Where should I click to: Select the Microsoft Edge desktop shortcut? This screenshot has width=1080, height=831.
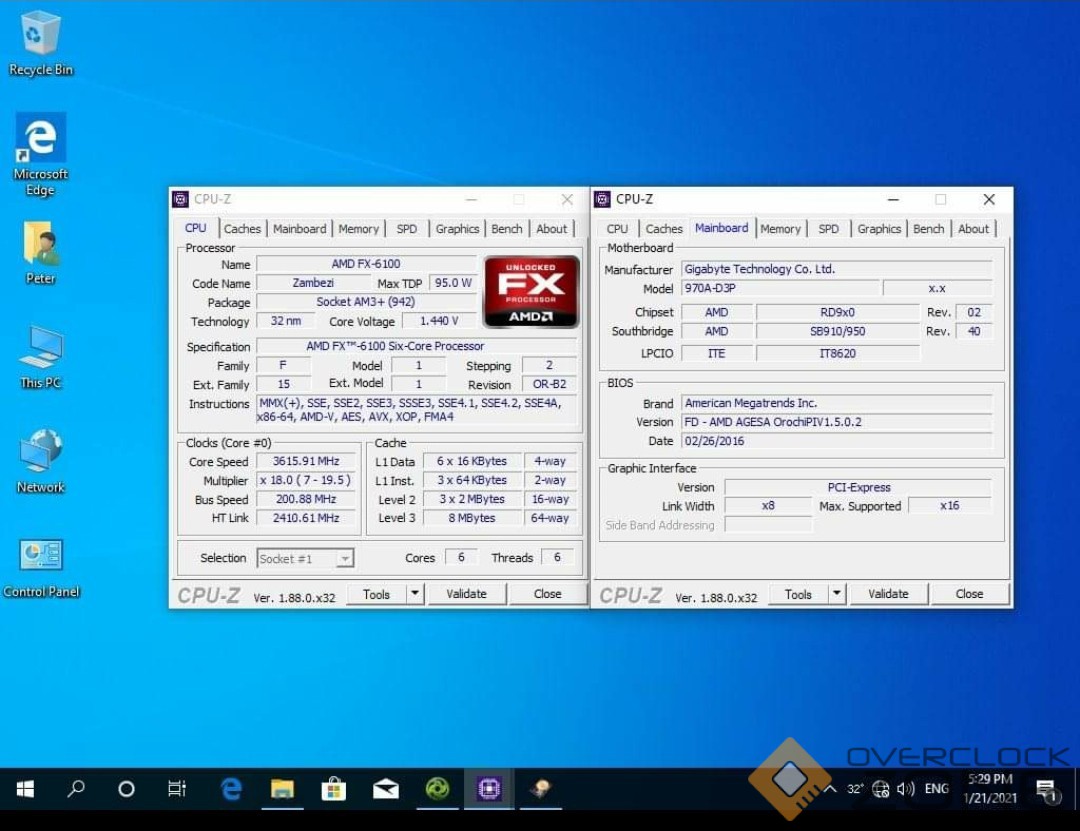(40, 140)
